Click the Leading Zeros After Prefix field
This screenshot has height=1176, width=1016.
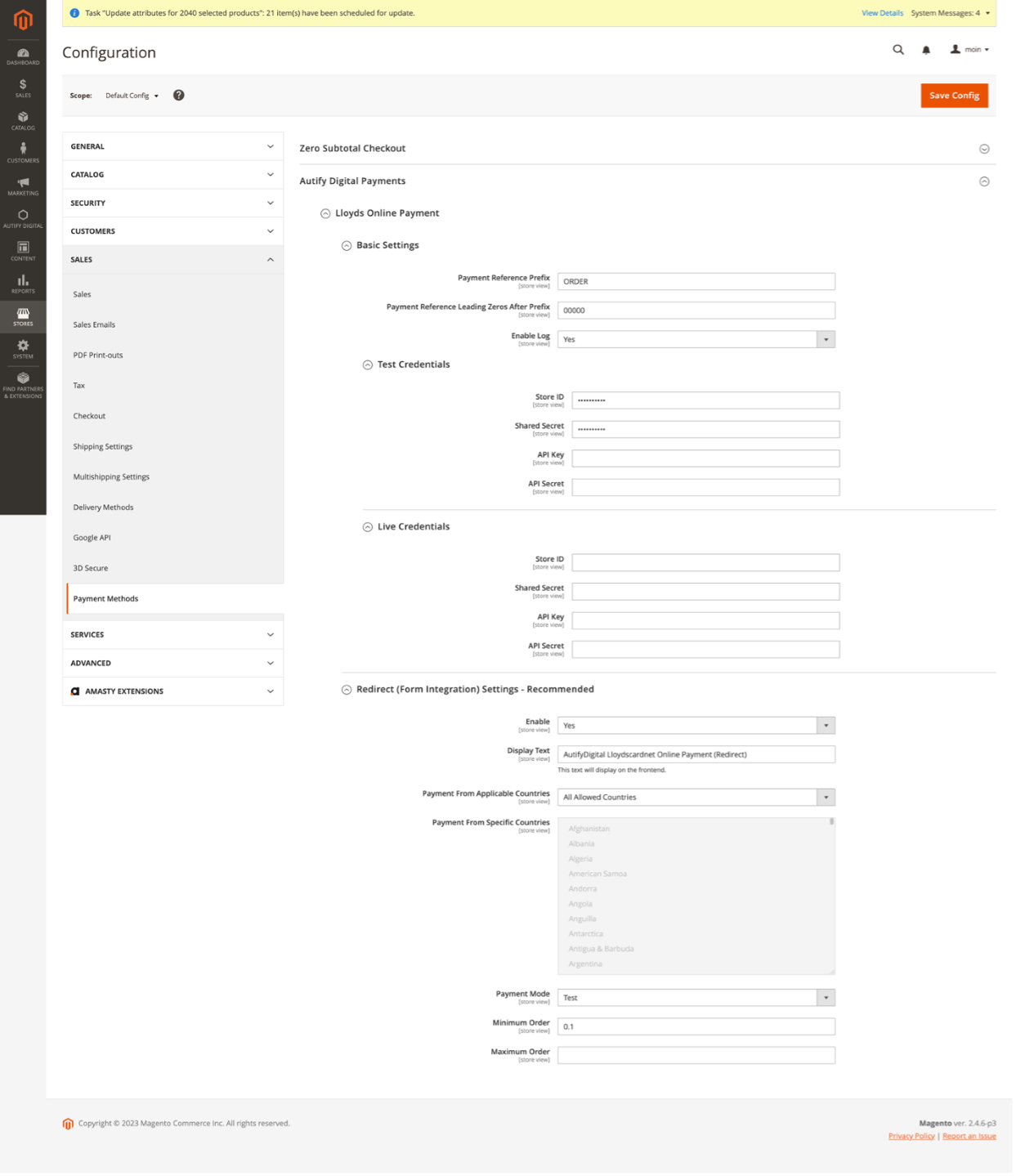tap(696, 311)
